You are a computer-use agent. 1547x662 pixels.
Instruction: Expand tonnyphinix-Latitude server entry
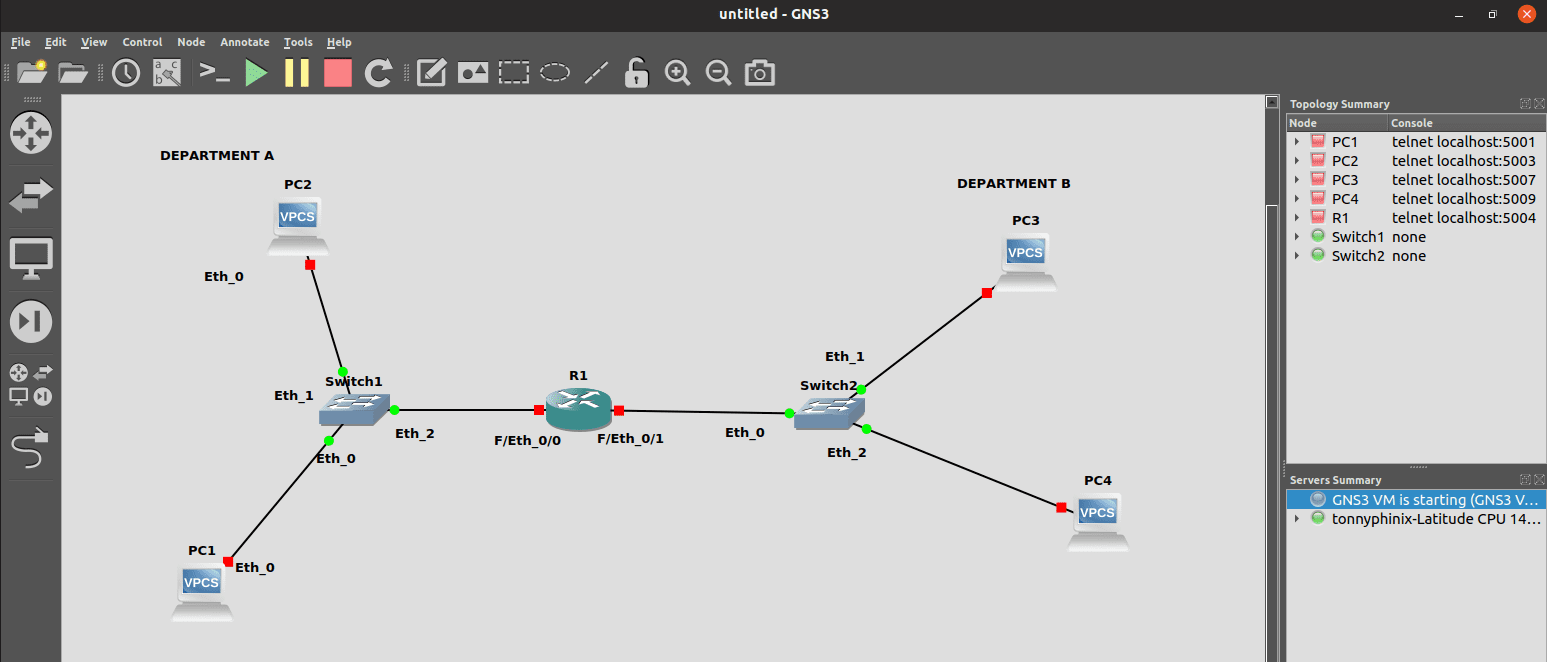tap(1297, 518)
